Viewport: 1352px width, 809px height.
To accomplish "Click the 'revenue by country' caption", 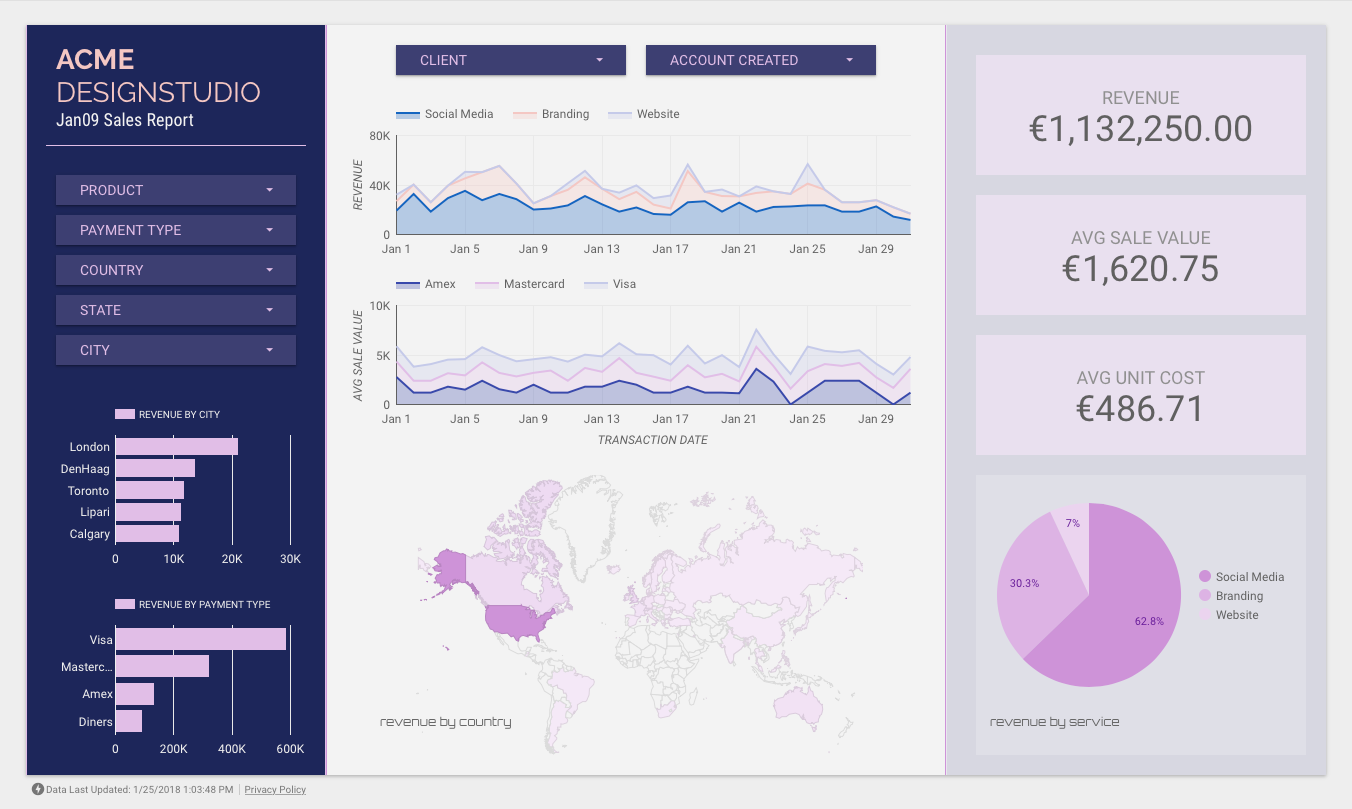I will 446,722.
